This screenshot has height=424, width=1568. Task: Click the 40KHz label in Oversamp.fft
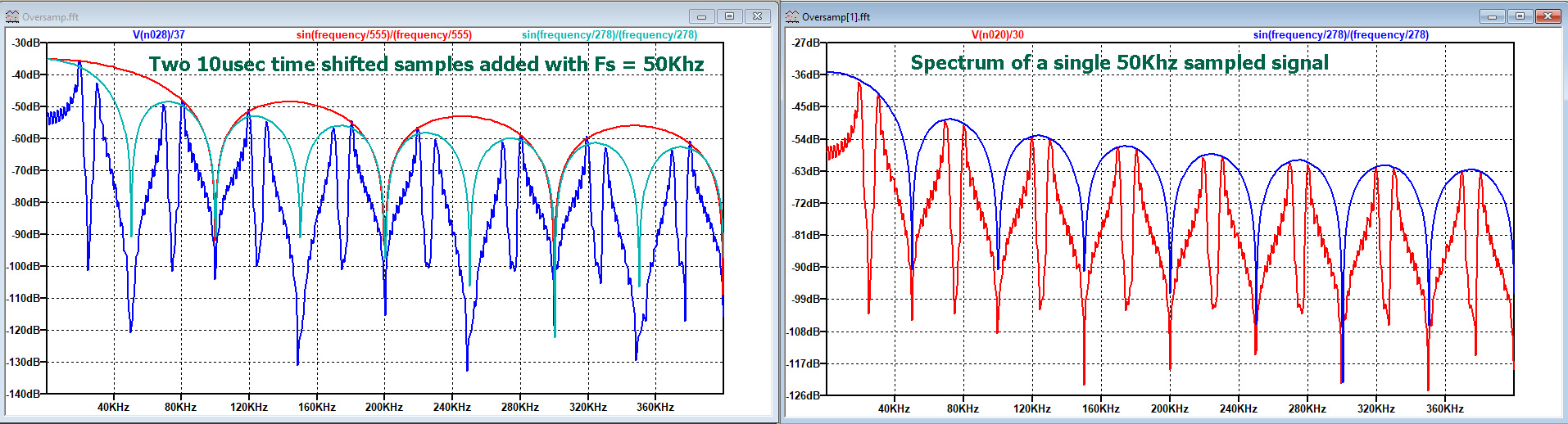click(113, 407)
